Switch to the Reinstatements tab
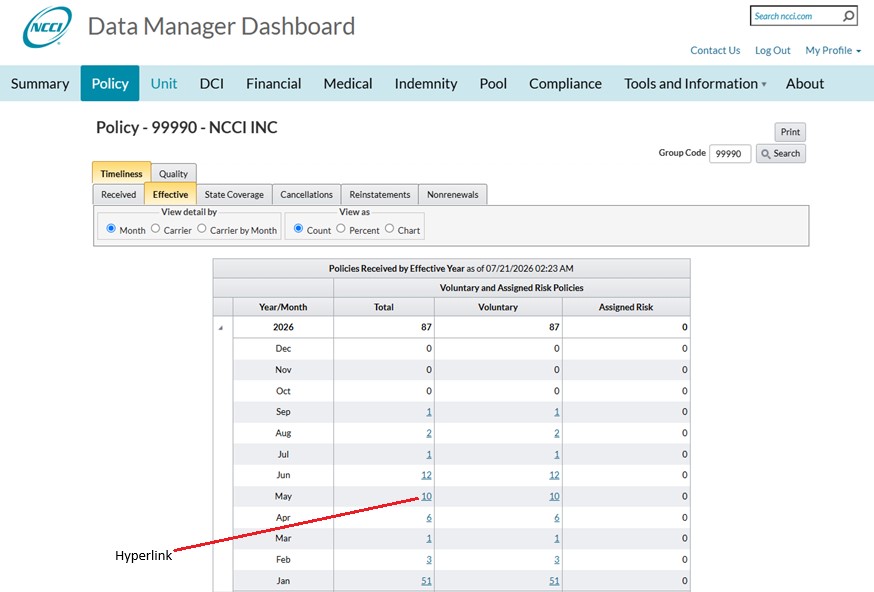 coord(380,195)
